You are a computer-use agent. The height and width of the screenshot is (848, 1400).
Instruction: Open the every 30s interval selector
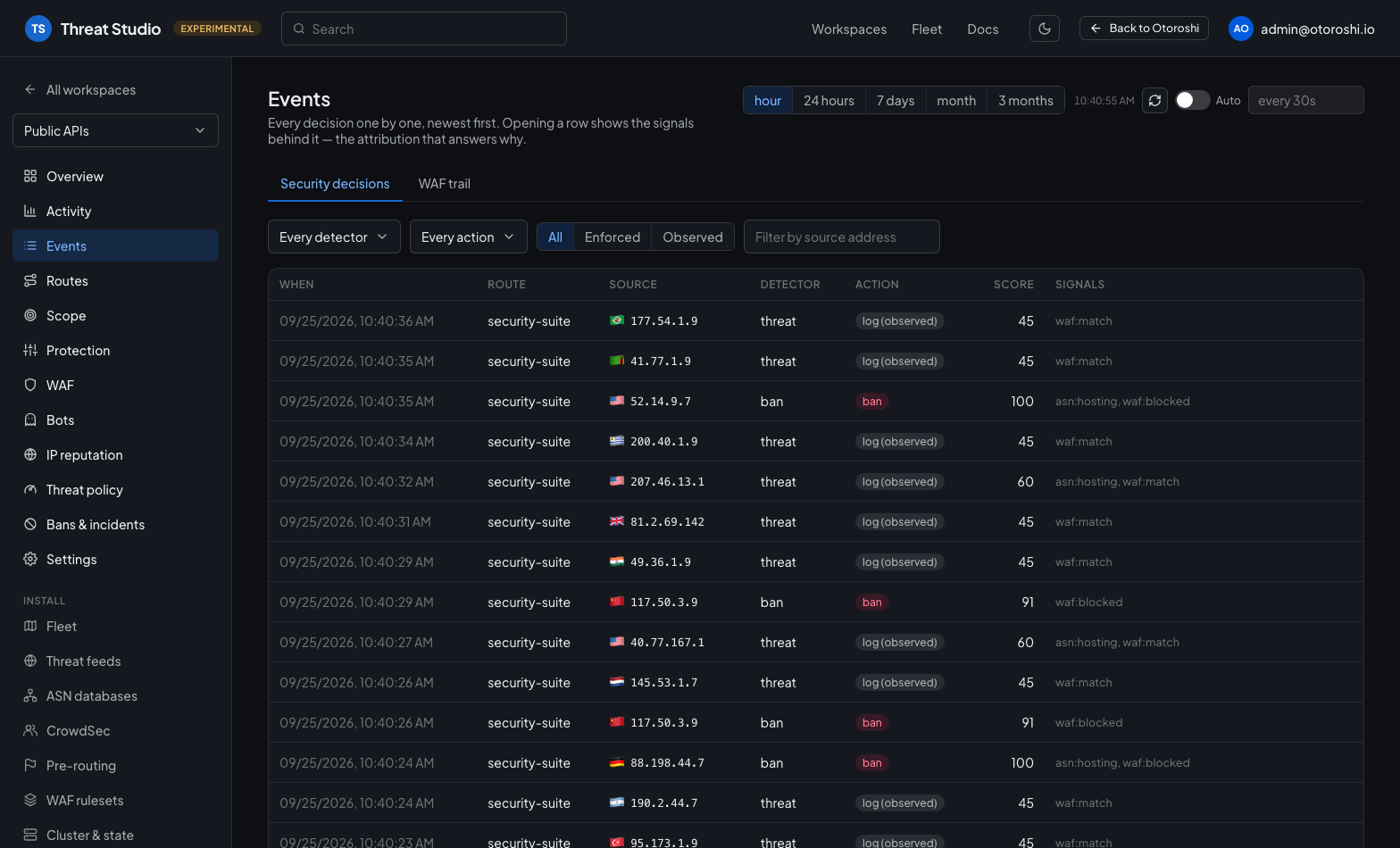click(x=1305, y=100)
